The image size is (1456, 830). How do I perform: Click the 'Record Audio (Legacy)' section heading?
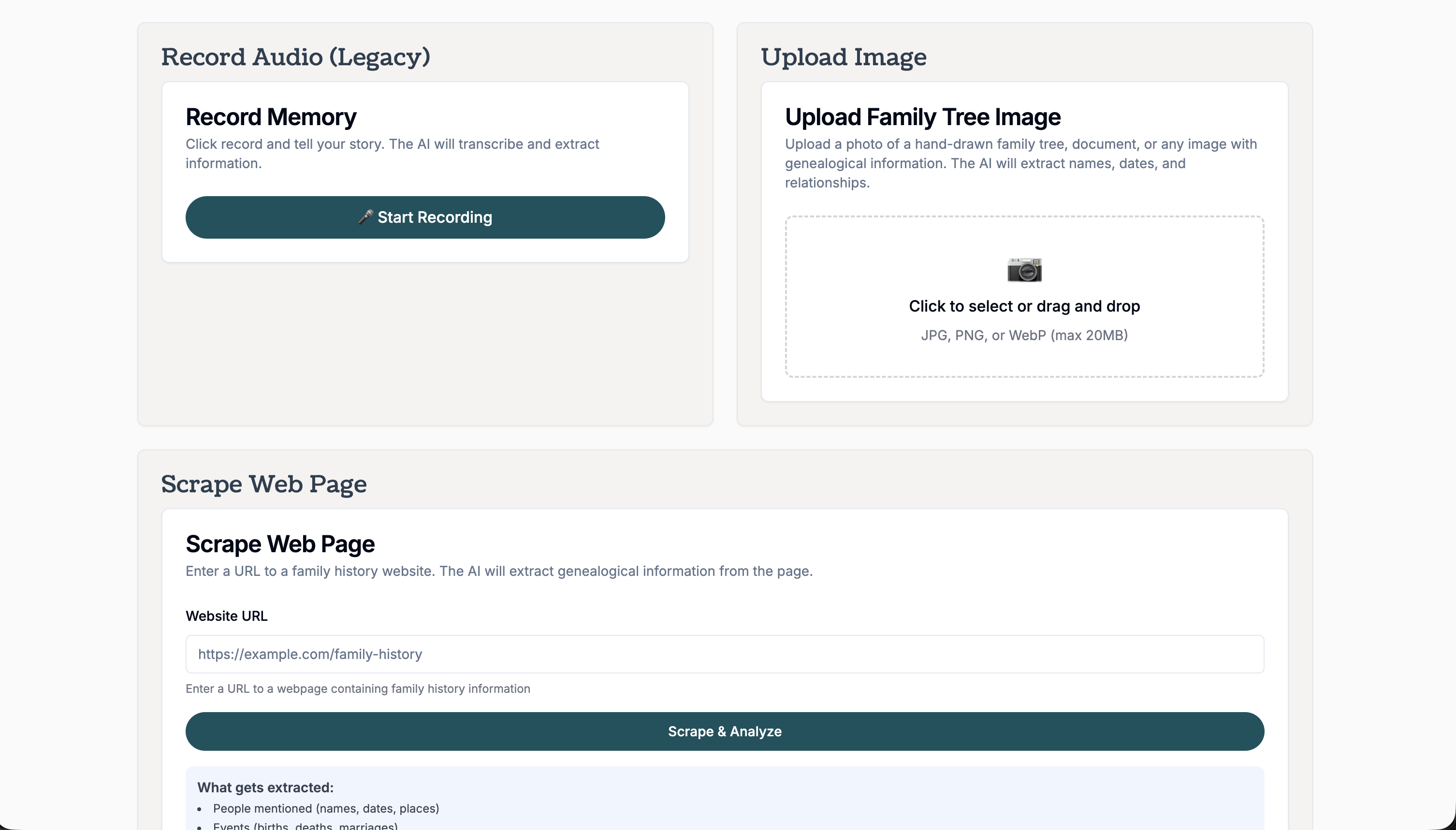click(295, 57)
